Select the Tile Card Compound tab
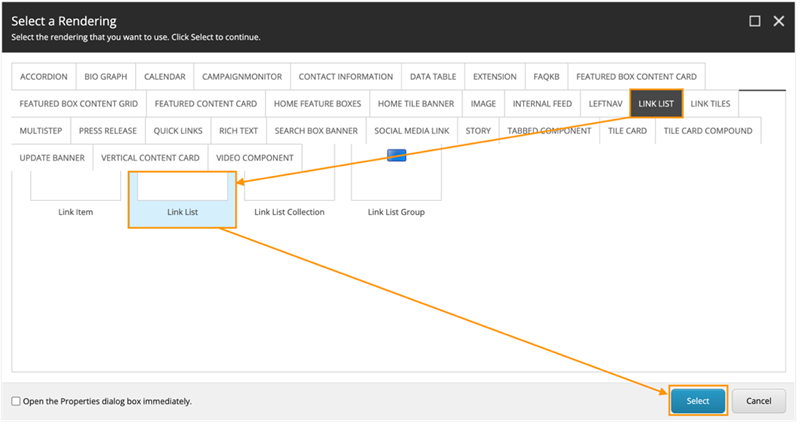800x425 pixels. [708, 131]
